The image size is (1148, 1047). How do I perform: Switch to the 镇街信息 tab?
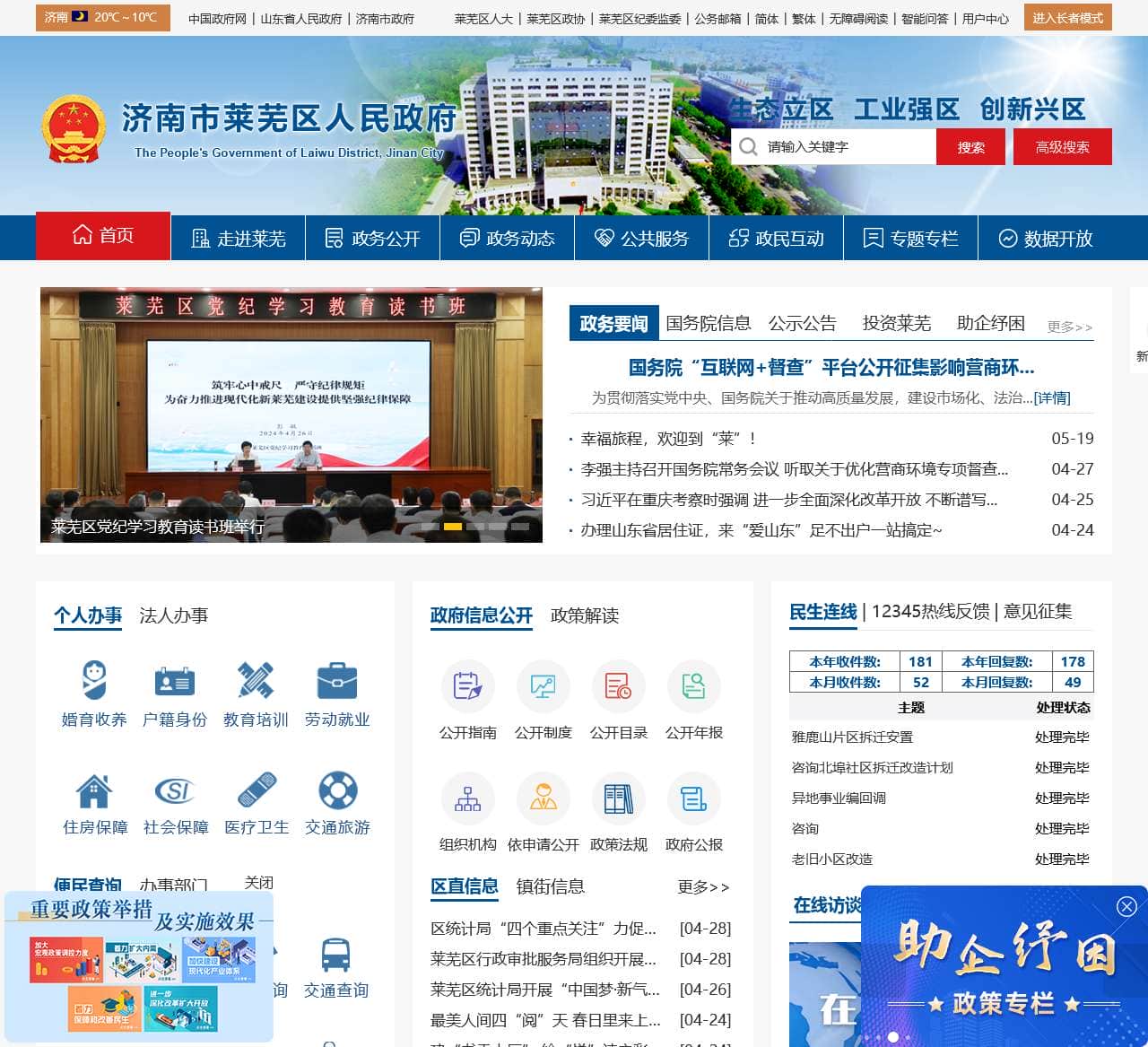click(x=551, y=886)
